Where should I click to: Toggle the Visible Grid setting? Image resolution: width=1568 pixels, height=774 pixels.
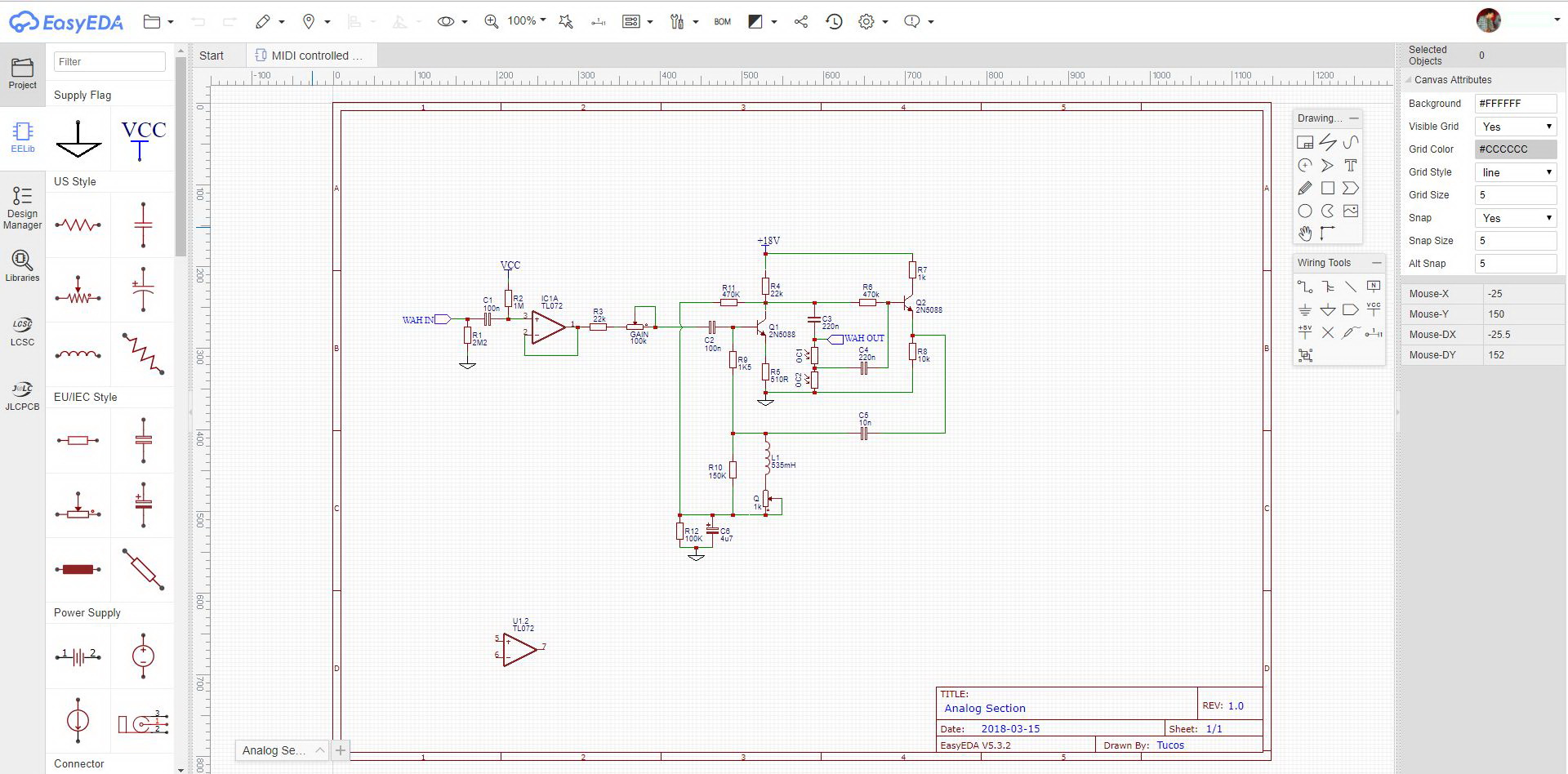tap(1515, 127)
